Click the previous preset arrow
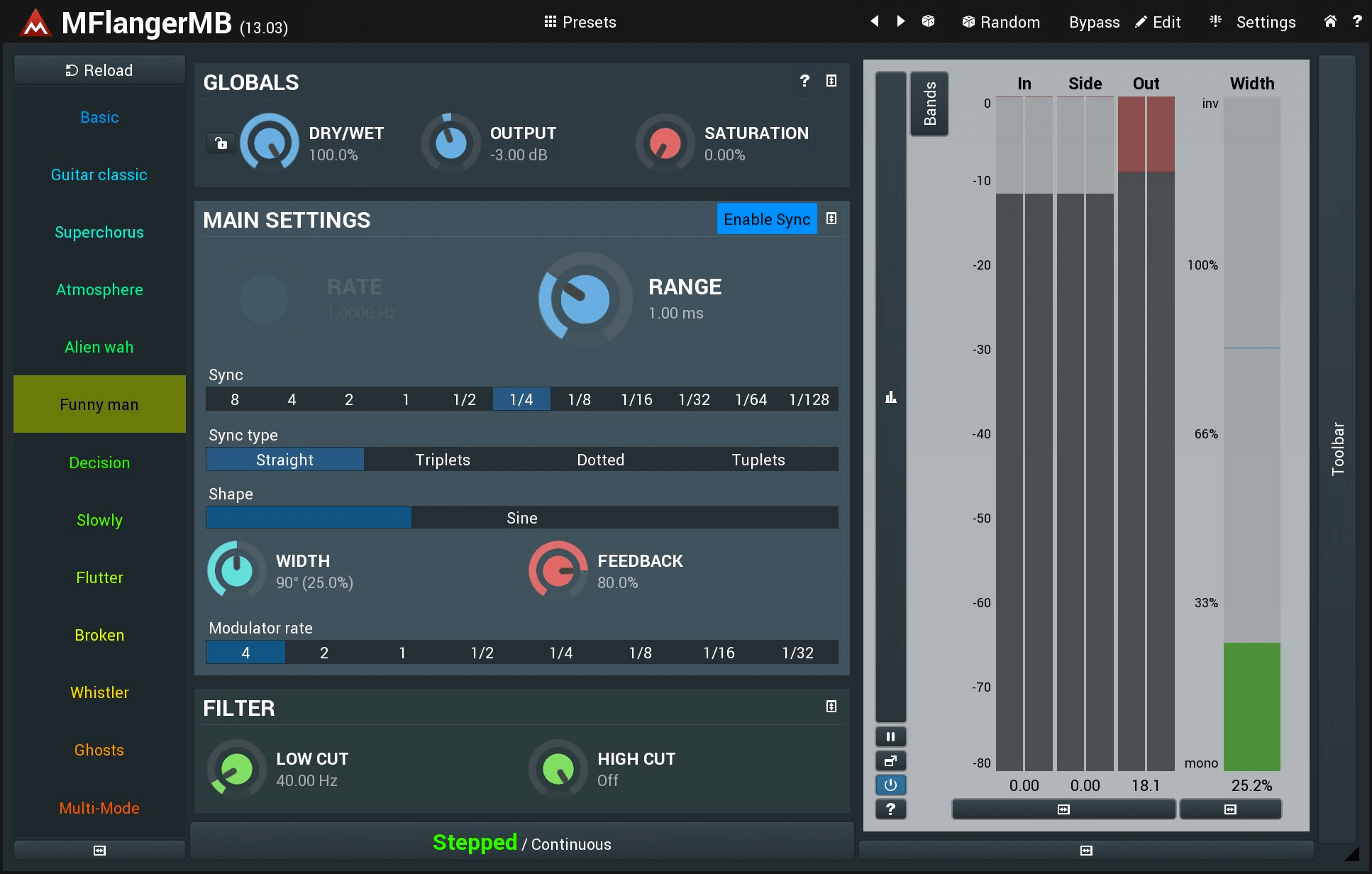 coord(875,21)
